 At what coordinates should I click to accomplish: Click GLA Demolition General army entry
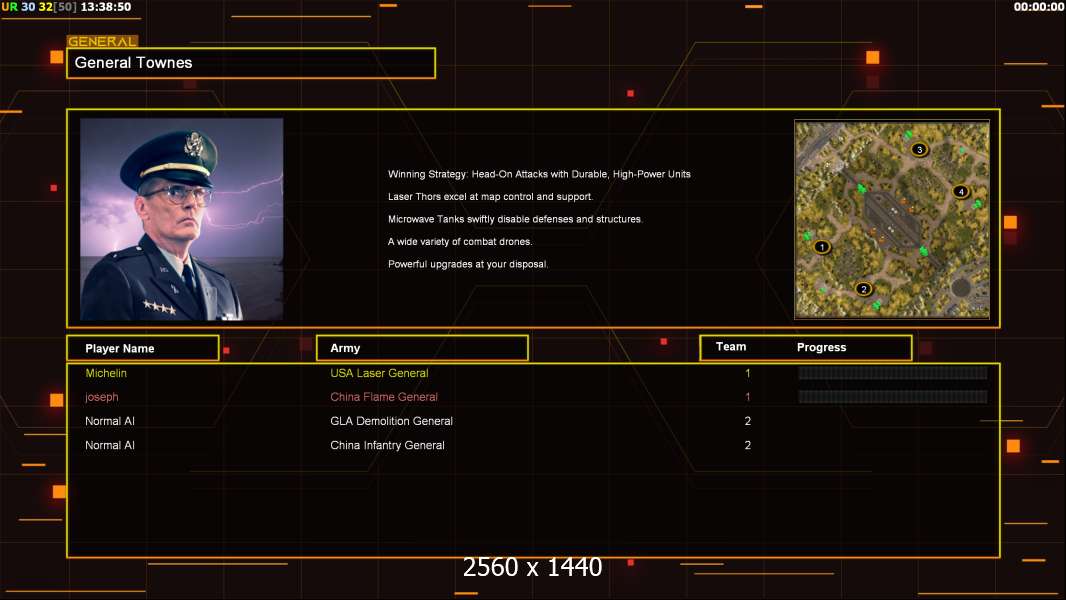click(x=392, y=421)
